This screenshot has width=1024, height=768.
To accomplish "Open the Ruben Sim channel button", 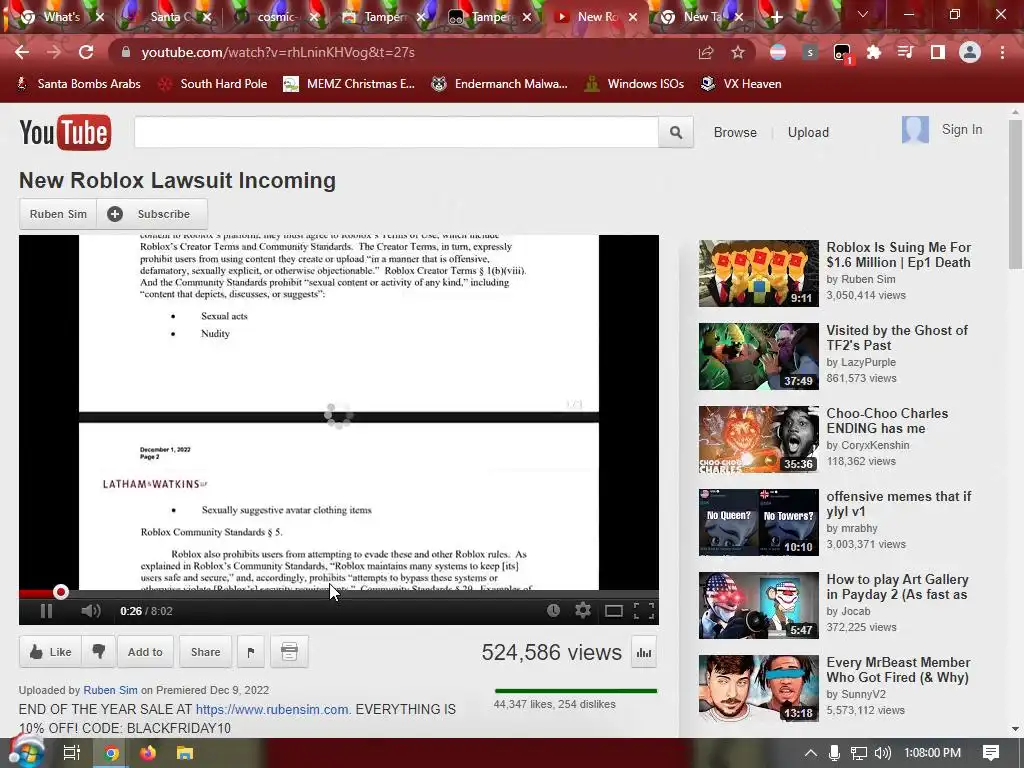I will click(x=58, y=214).
